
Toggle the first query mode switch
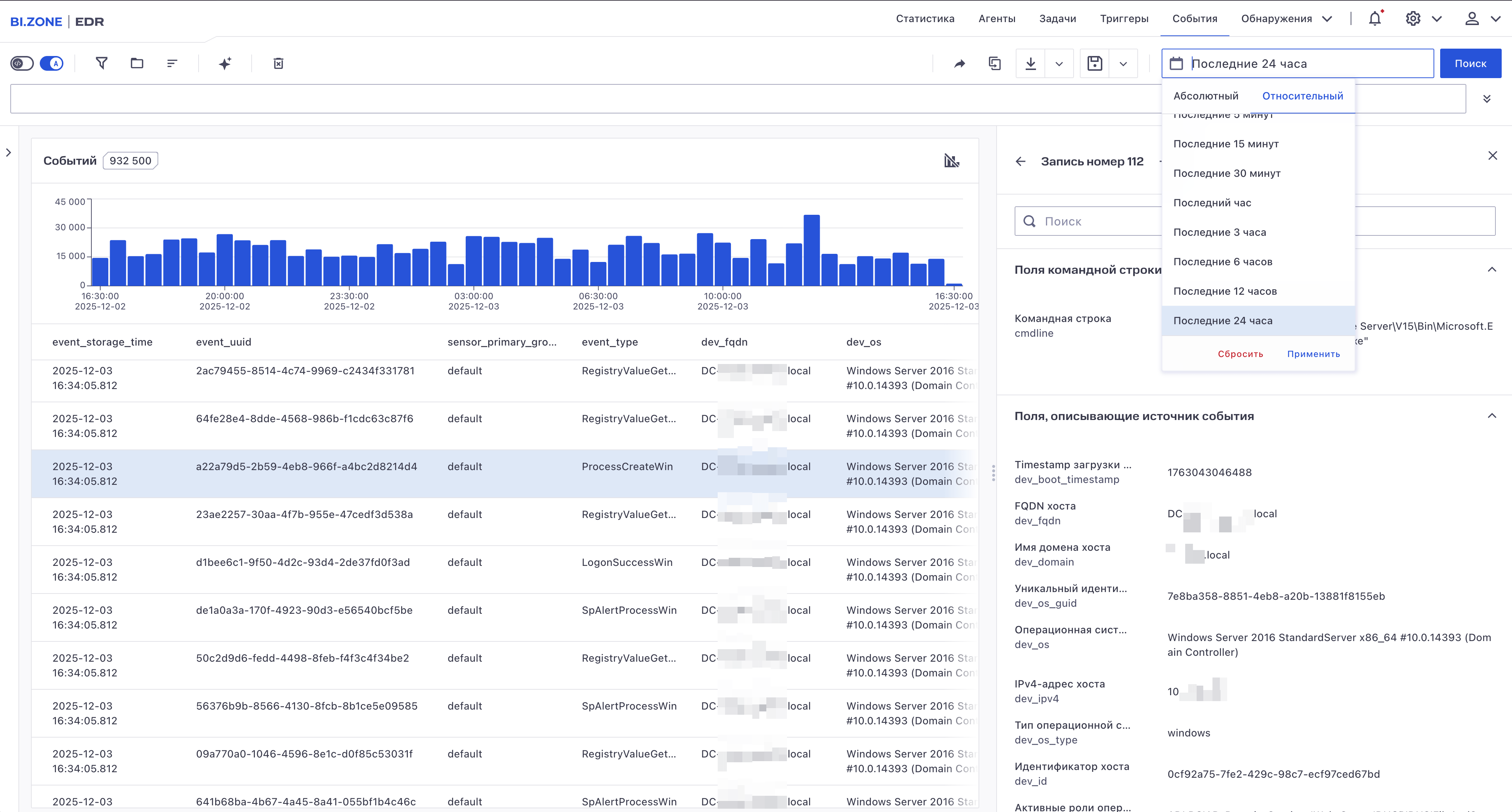[x=22, y=63]
